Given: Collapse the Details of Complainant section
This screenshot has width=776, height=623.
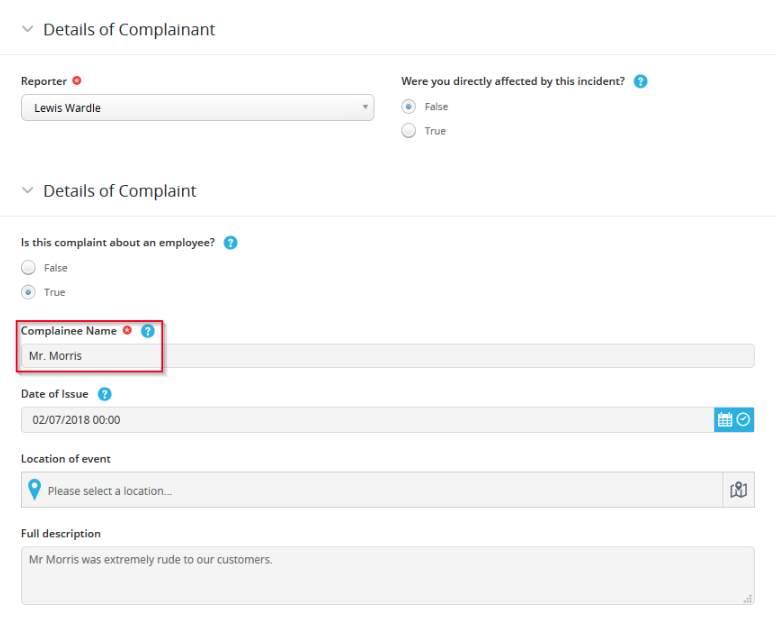Looking at the screenshot, I should click(28, 29).
